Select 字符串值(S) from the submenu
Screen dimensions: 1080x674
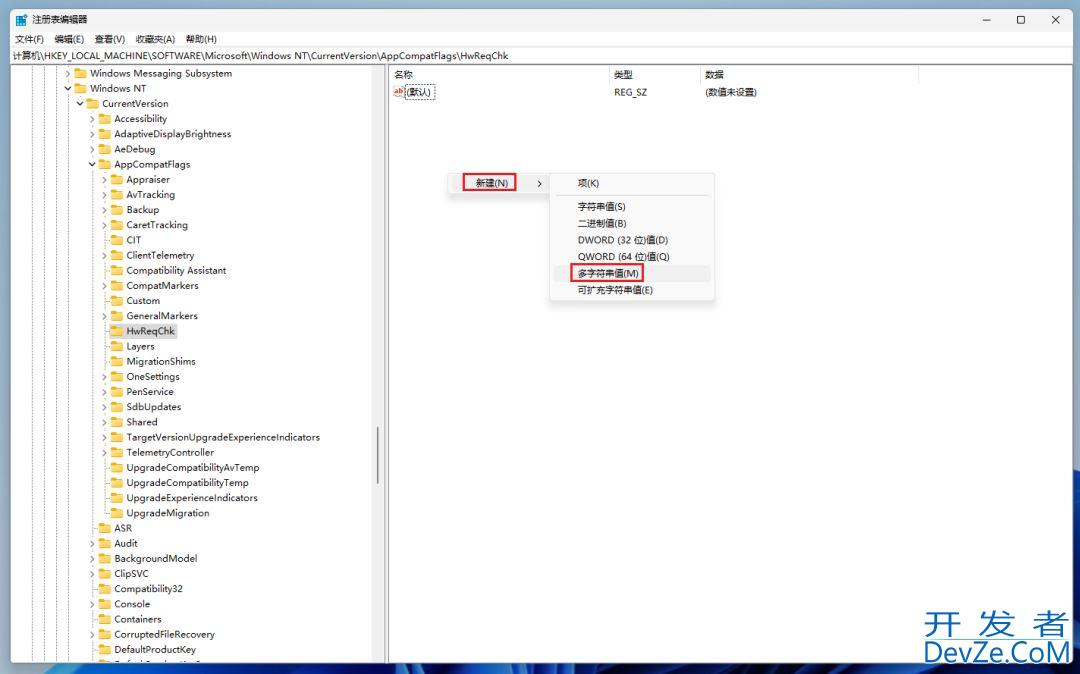pos(632,207)
